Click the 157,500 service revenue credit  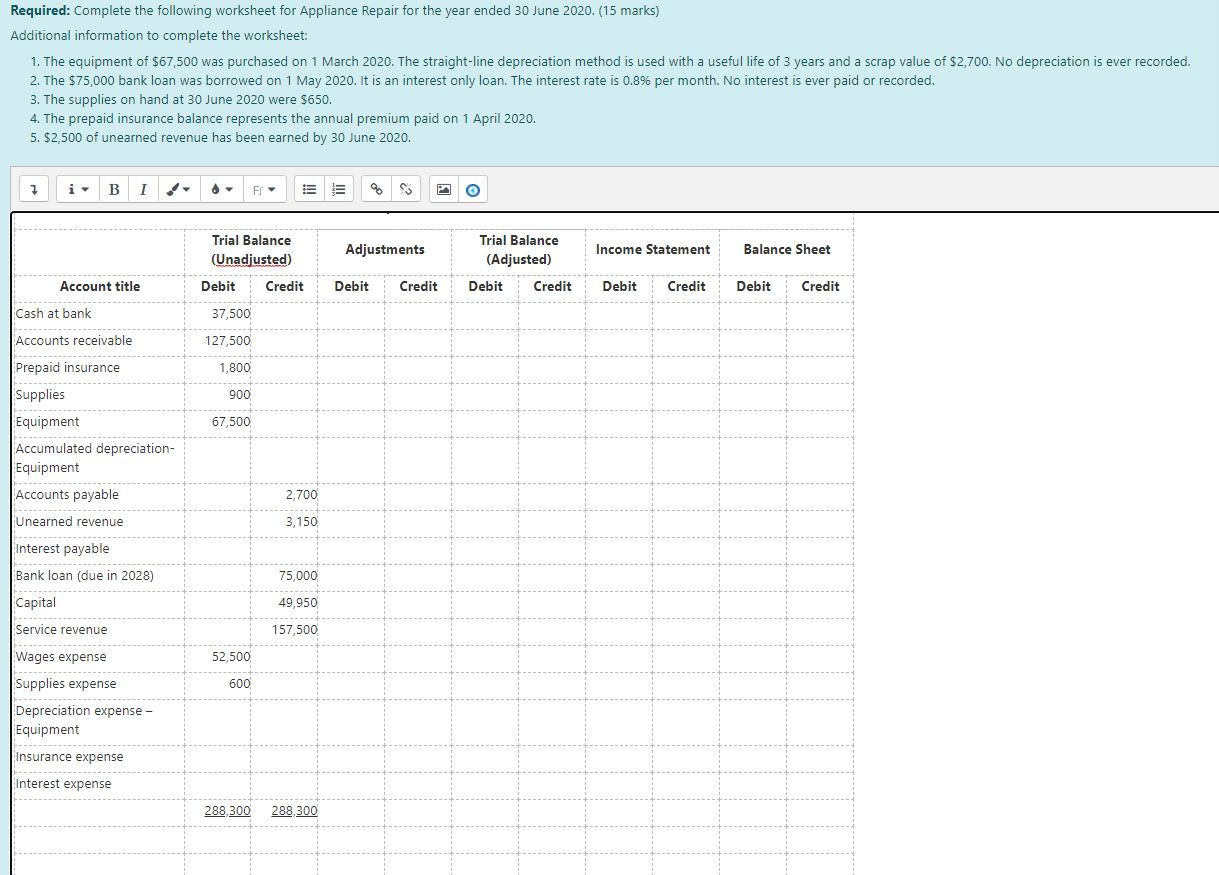coord(294,630)
